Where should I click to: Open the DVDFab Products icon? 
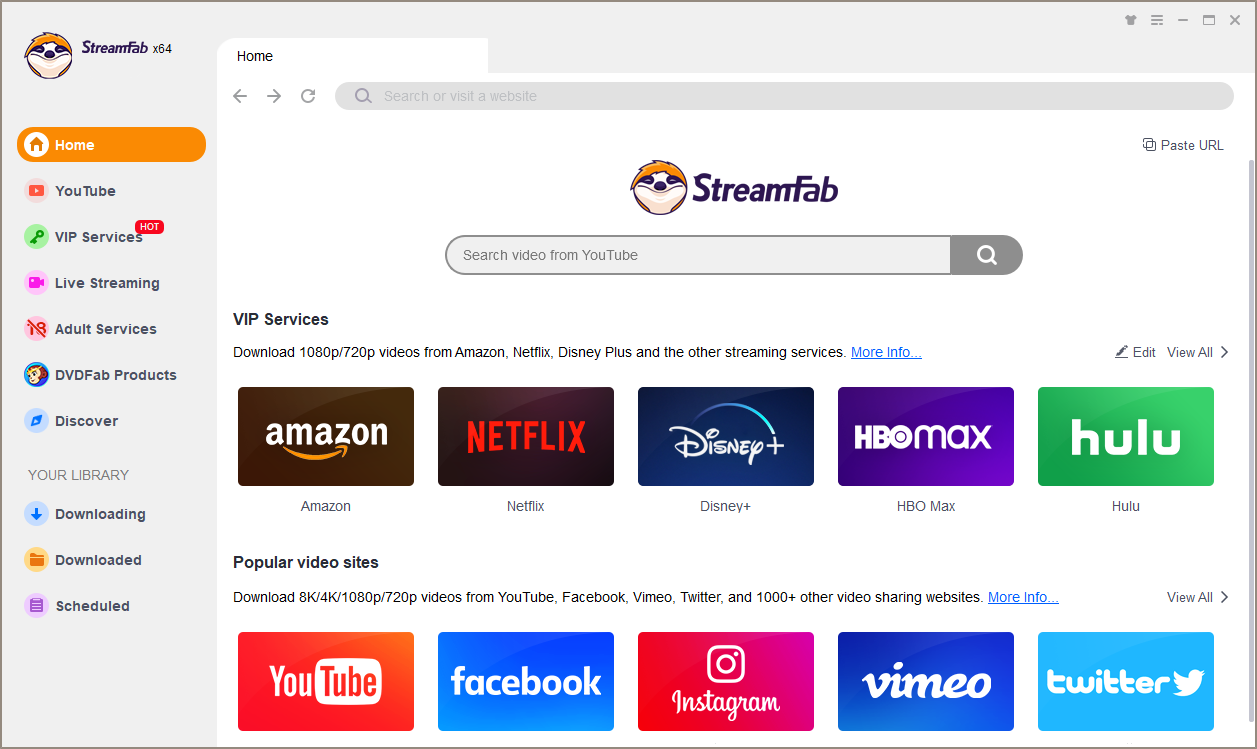click(x=36, y=375)
